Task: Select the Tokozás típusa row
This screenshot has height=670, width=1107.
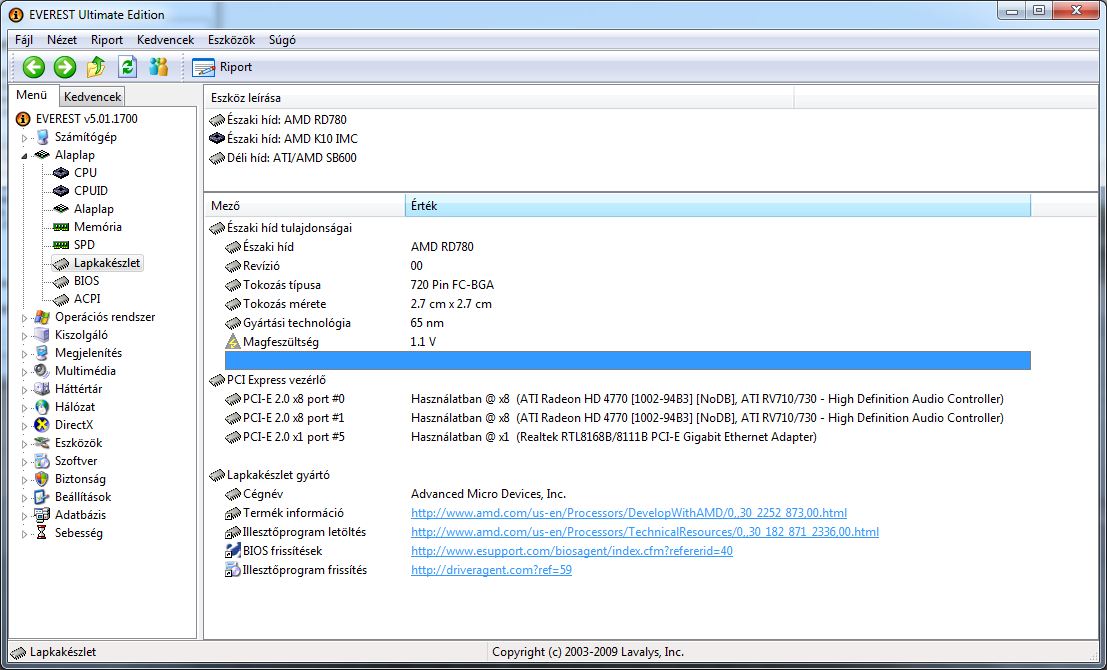Action: tap(627, 285)
